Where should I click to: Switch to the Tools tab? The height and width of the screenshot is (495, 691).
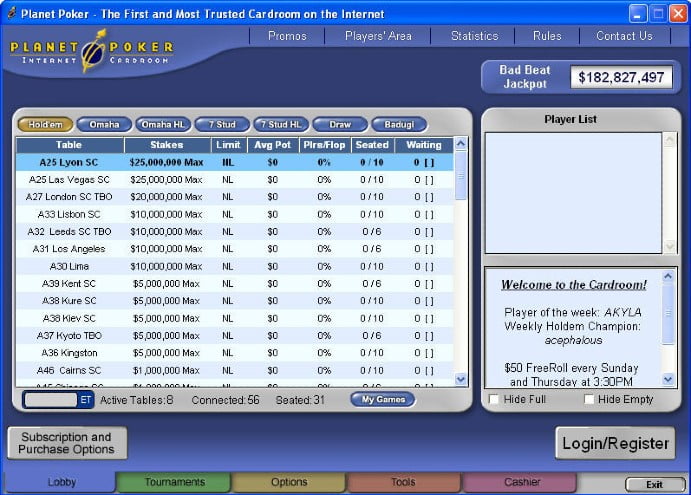pyautogui.click(x=403, y=482)
